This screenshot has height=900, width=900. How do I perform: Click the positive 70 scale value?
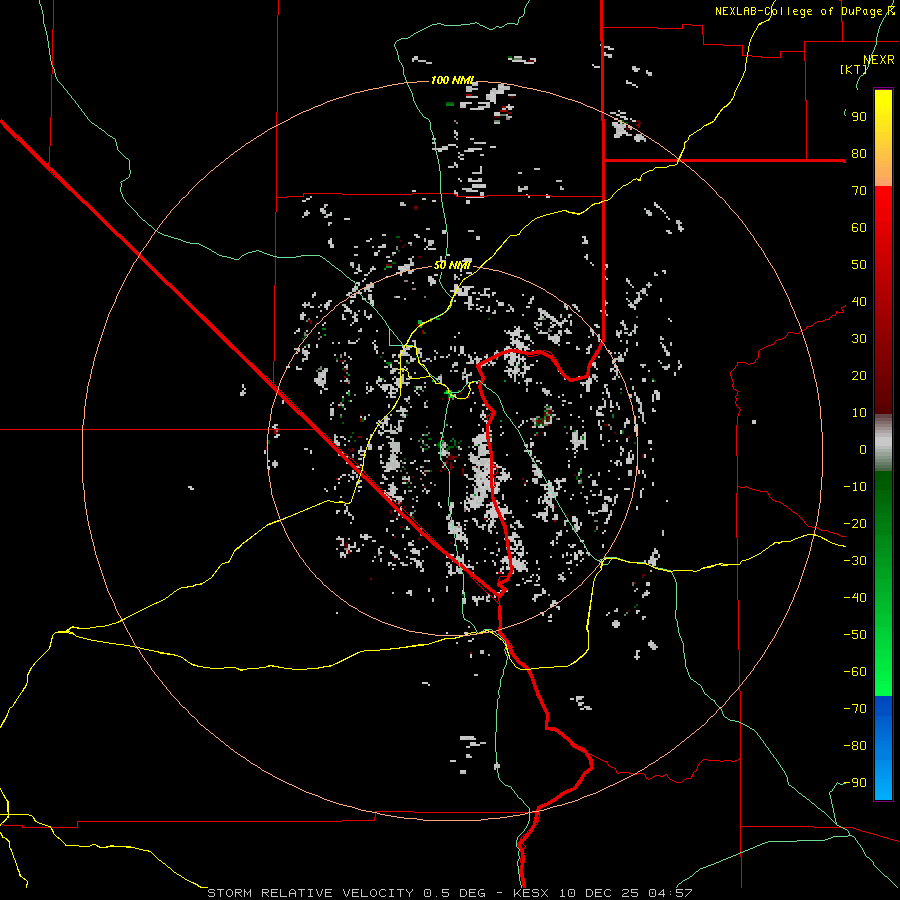859,191
